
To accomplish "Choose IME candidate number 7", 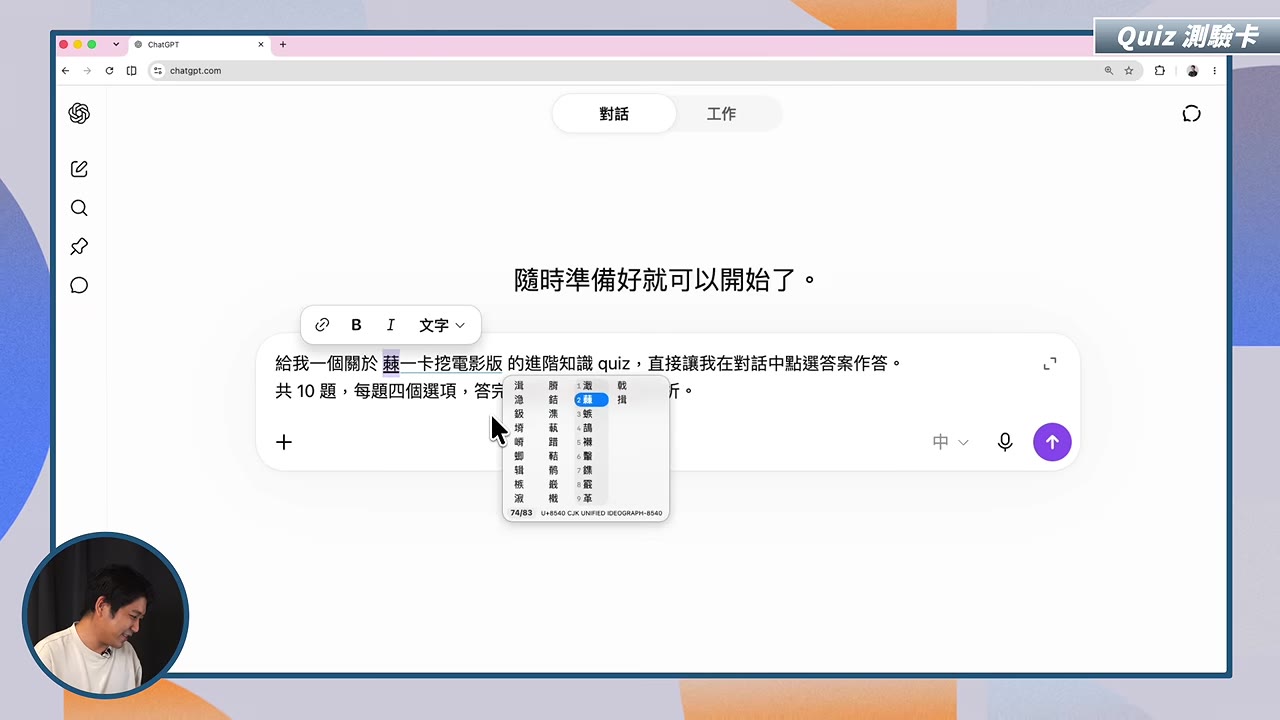I will coord(590,470).
